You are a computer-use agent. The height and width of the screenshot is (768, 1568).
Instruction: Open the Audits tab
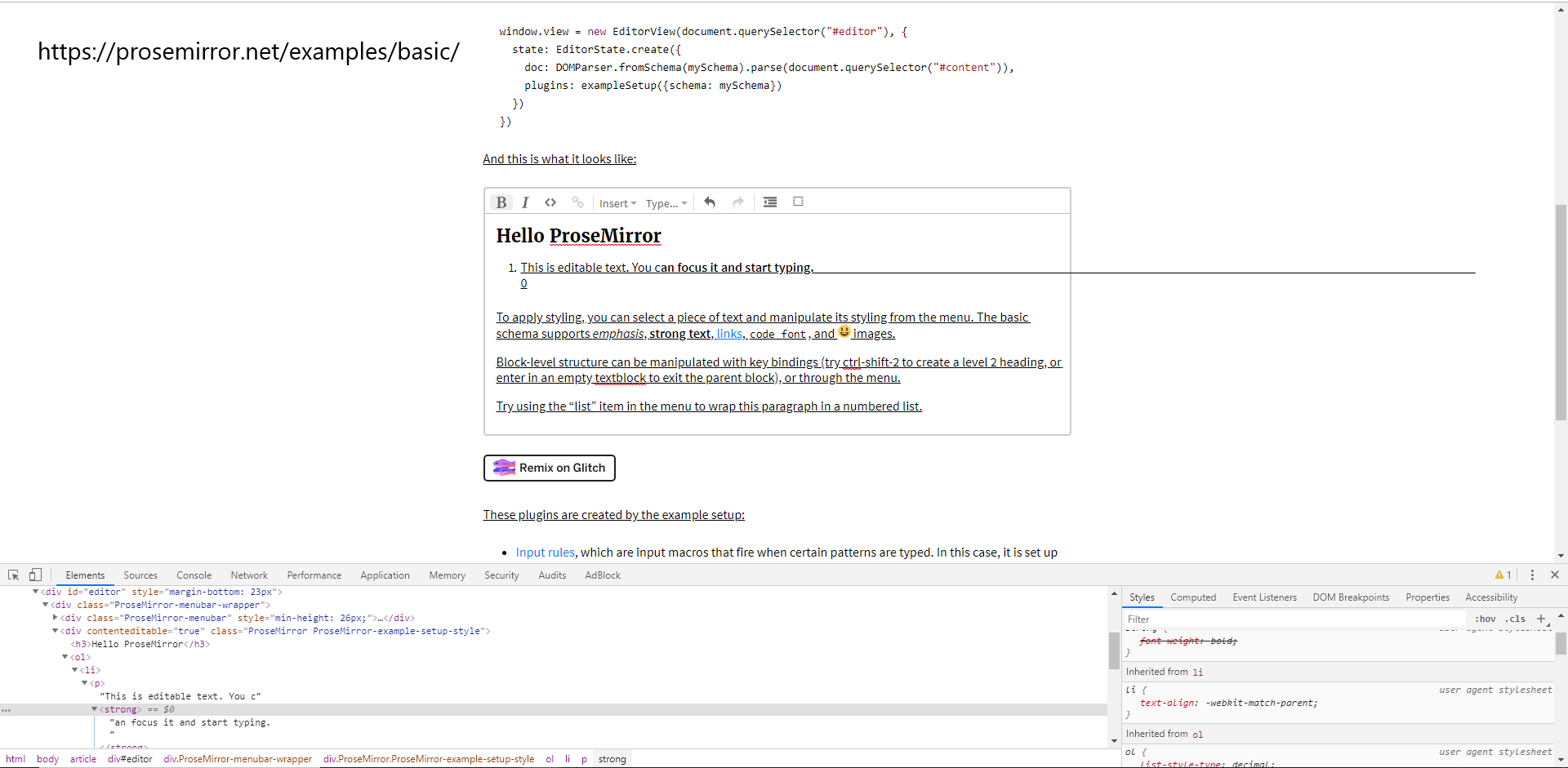[552, 575]
